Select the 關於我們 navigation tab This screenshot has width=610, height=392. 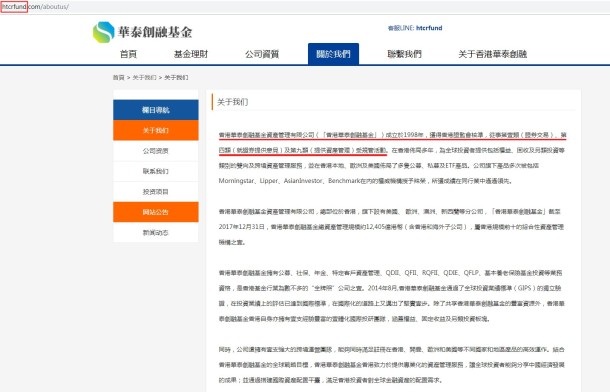pos(333,54)
